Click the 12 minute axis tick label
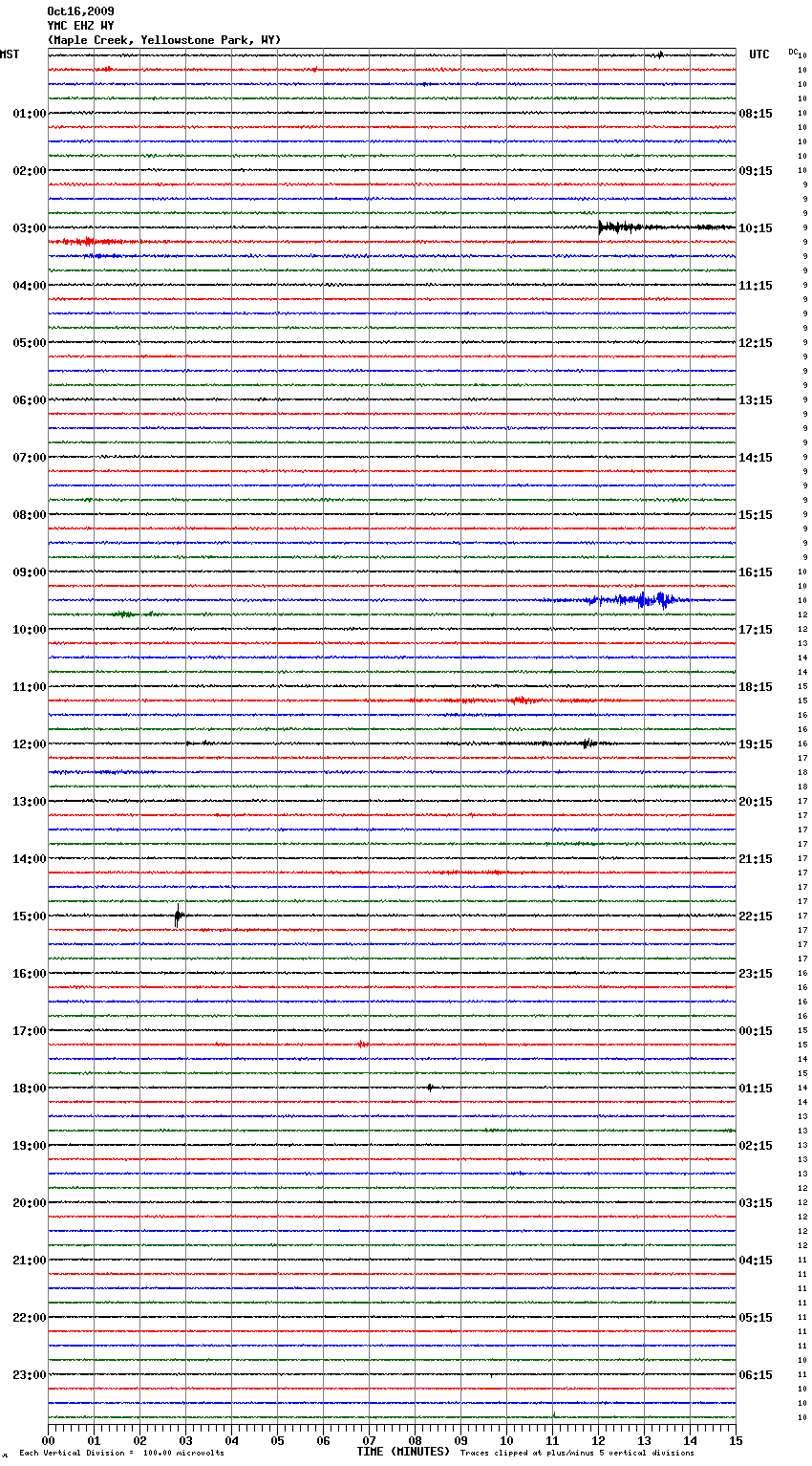 coord(598,1439)
